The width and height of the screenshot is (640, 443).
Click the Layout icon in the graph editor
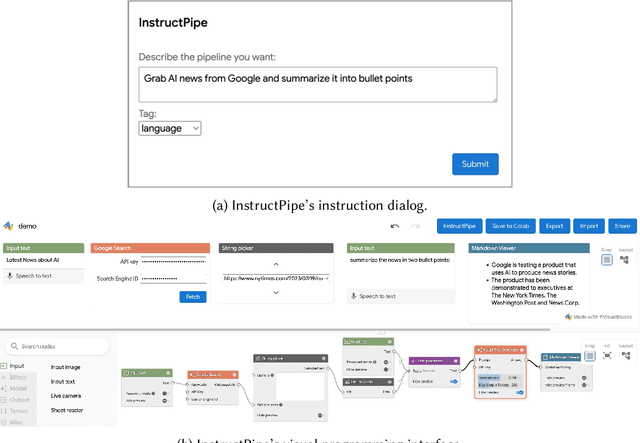(625, 356)
